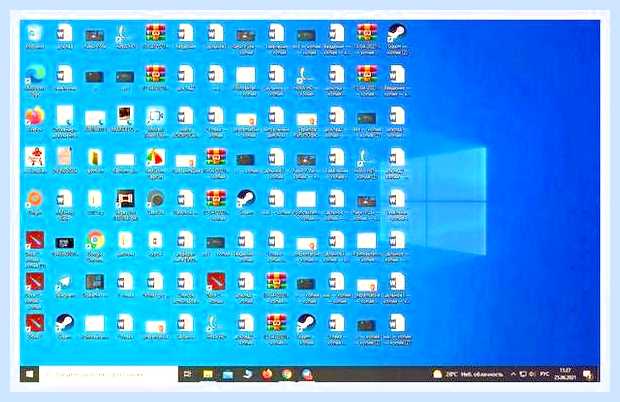Launch Firefox from the taskbar
Image resolution: width=620 pixels, height=402 pixels.
[268, 374]
